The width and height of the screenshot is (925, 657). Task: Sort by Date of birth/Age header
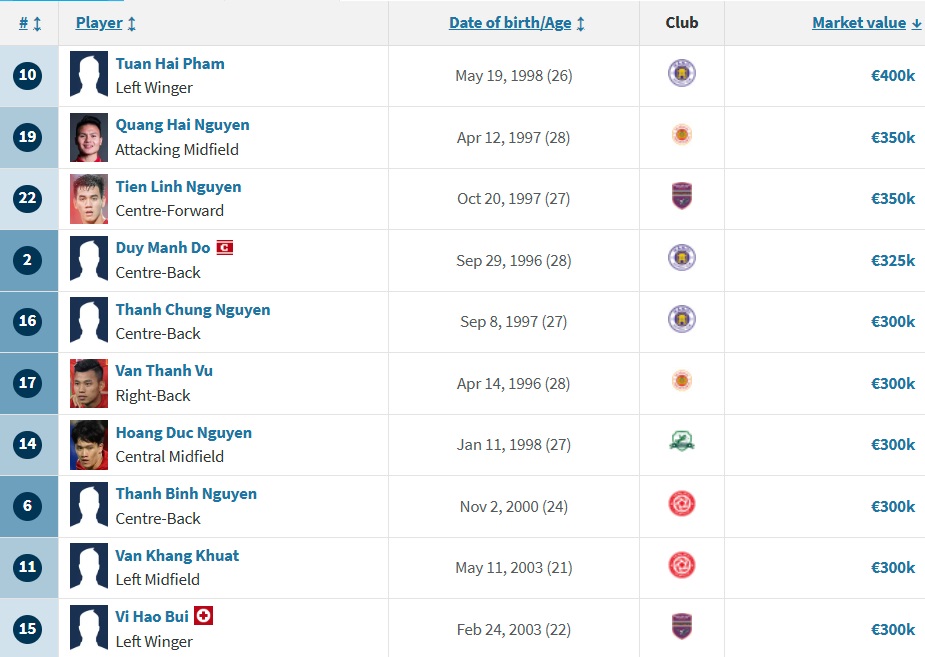point(517,23)
